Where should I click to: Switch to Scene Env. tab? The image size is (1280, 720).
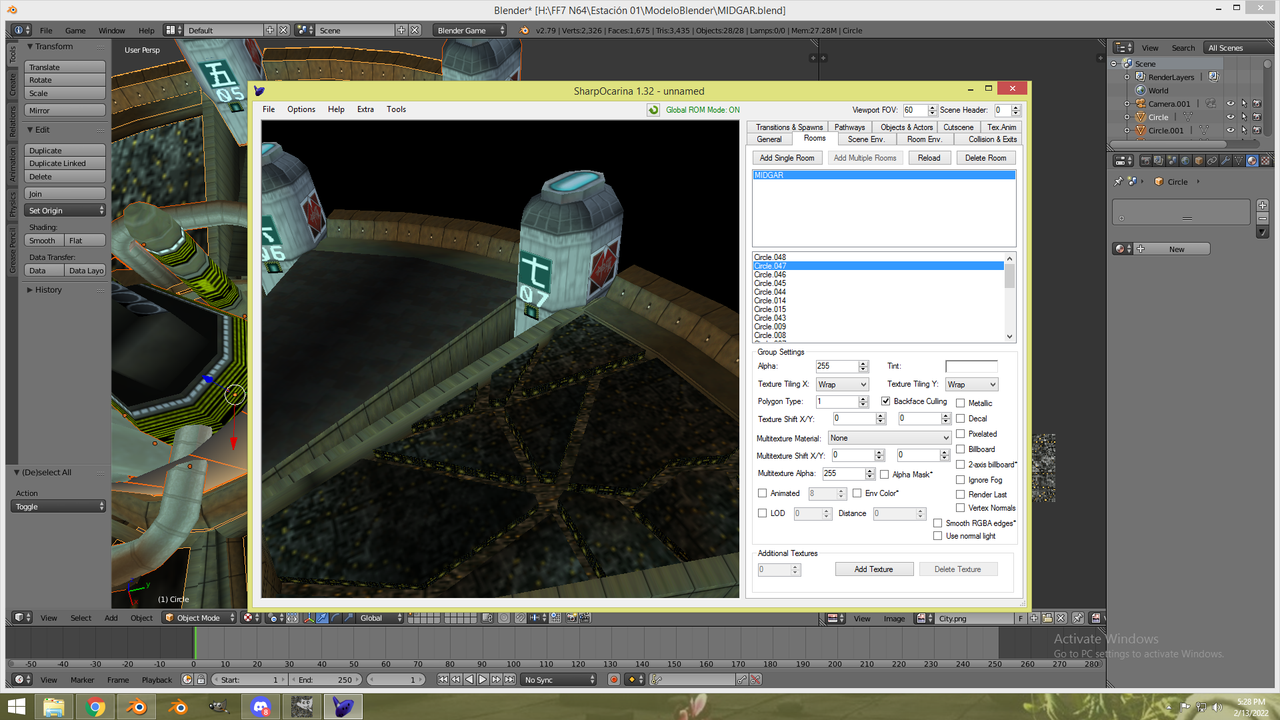point(866,139)
